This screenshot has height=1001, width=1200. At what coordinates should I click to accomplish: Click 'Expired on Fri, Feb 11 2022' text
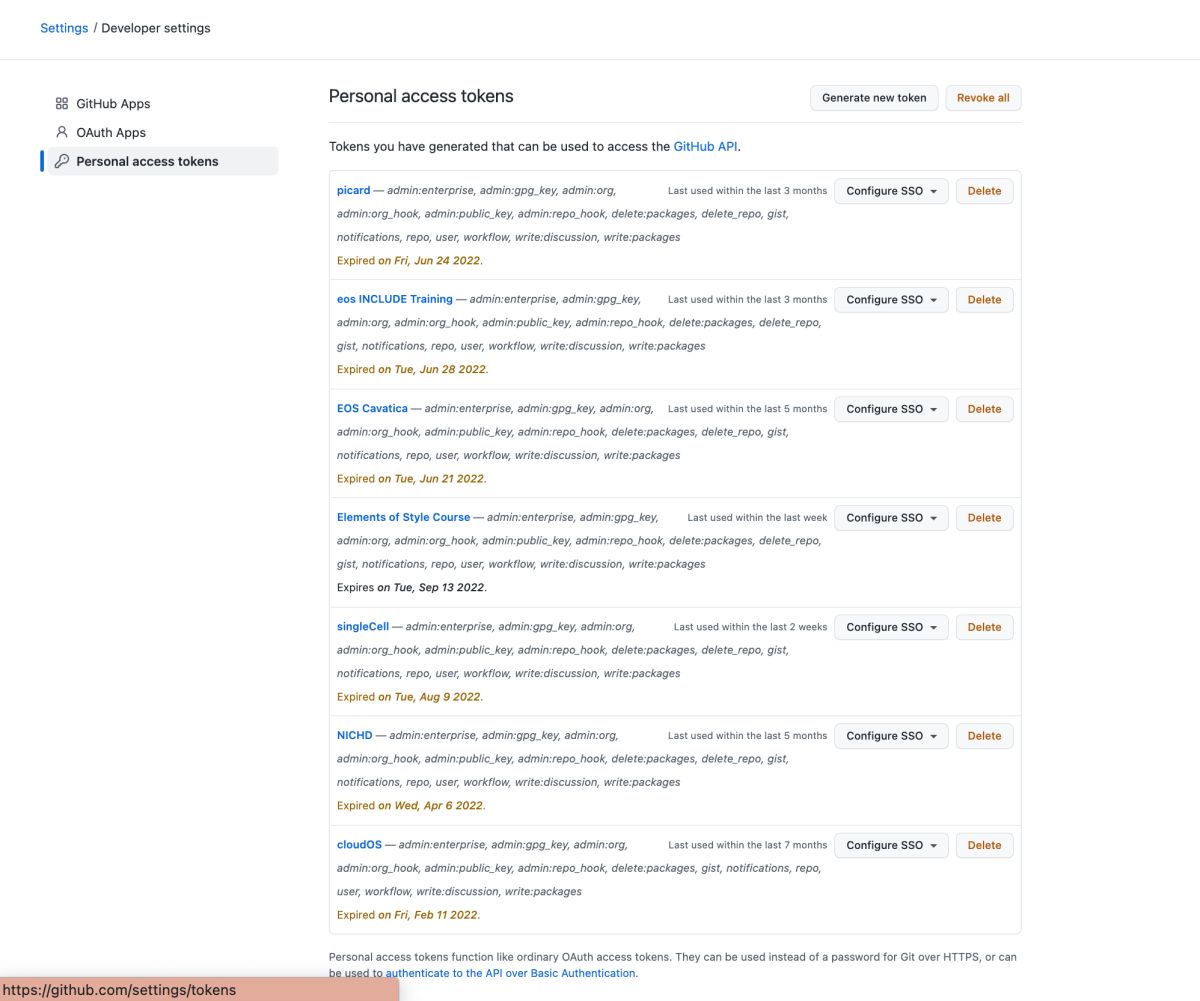408,914
